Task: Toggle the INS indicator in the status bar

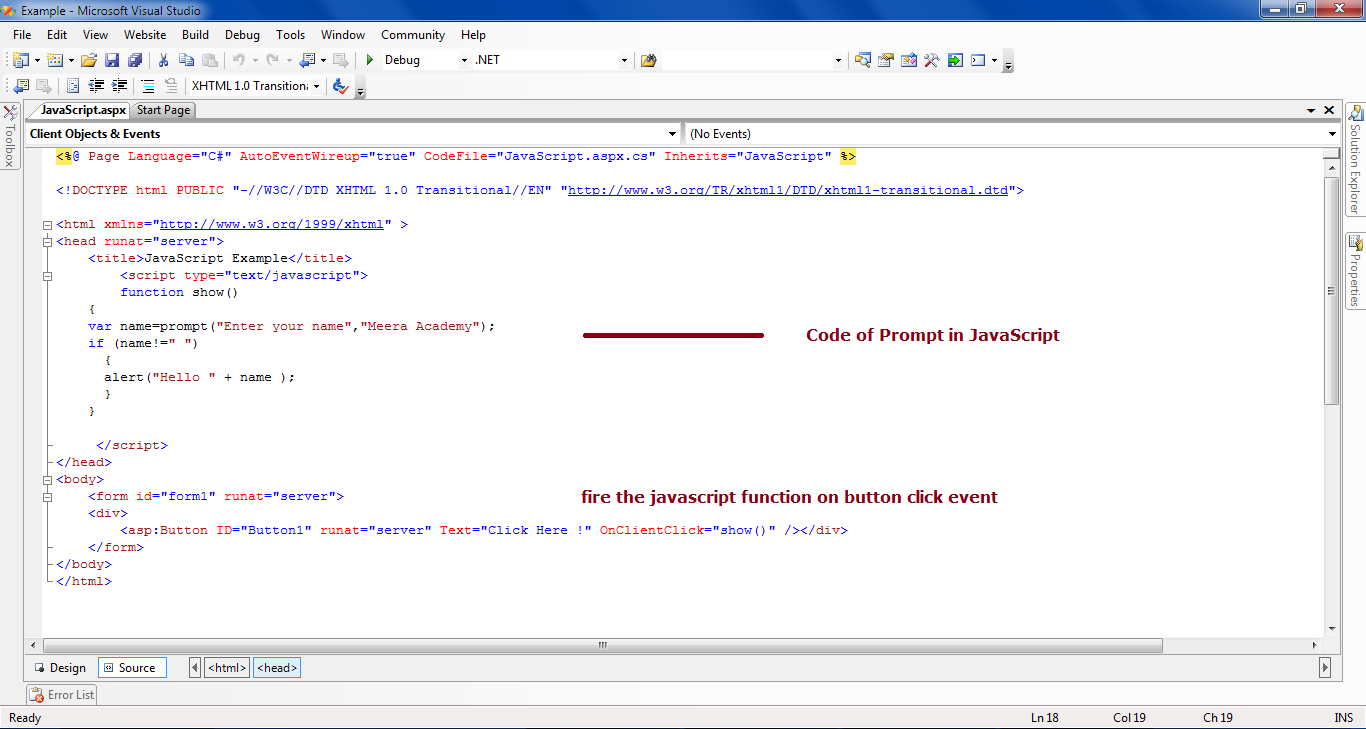Action: click(1344, 717)
